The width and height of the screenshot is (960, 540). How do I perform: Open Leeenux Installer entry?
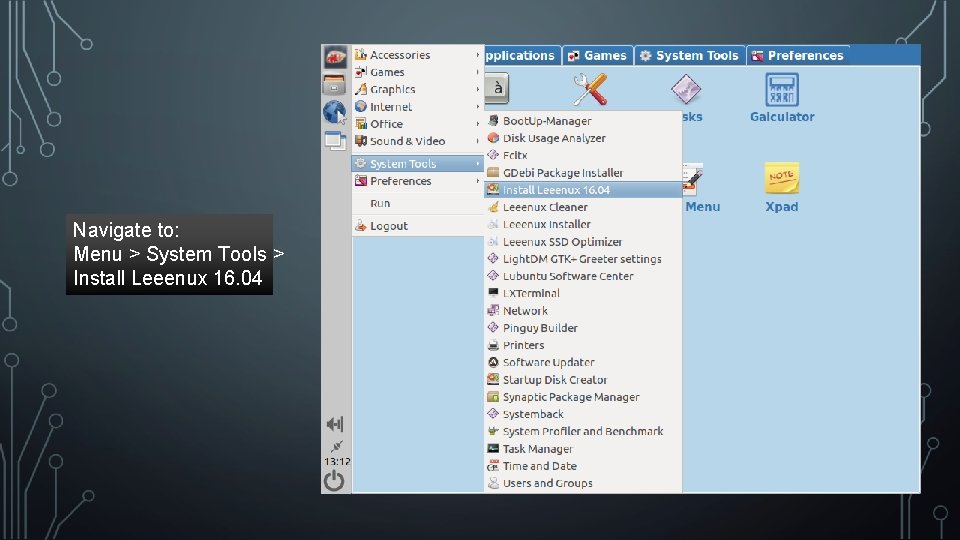click(x=583, y=224)
